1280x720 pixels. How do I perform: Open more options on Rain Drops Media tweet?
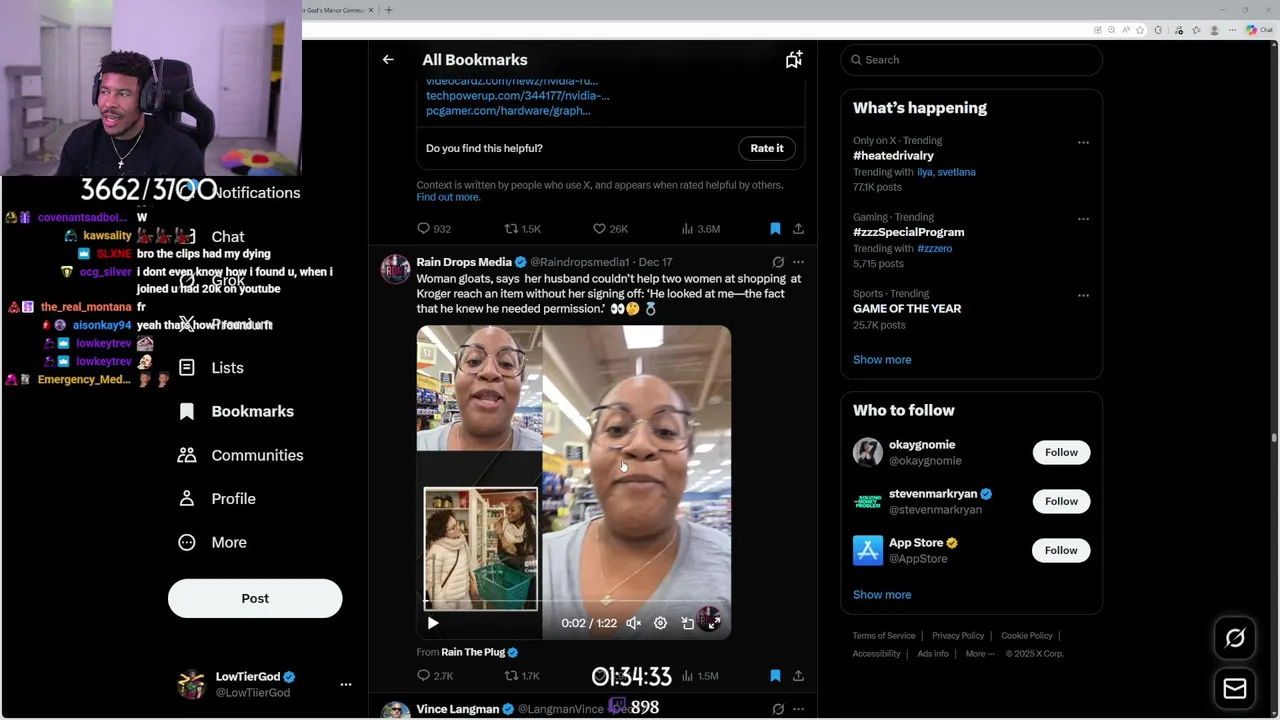click(798, 262)
